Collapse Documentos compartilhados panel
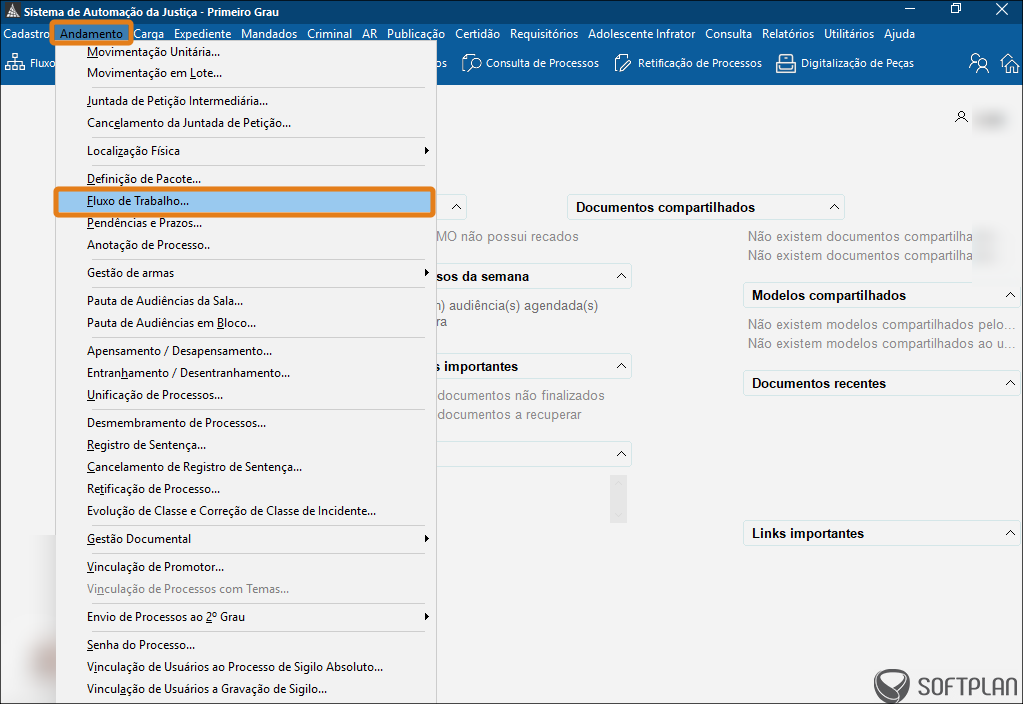1023x704 pixels. [834, 207]
